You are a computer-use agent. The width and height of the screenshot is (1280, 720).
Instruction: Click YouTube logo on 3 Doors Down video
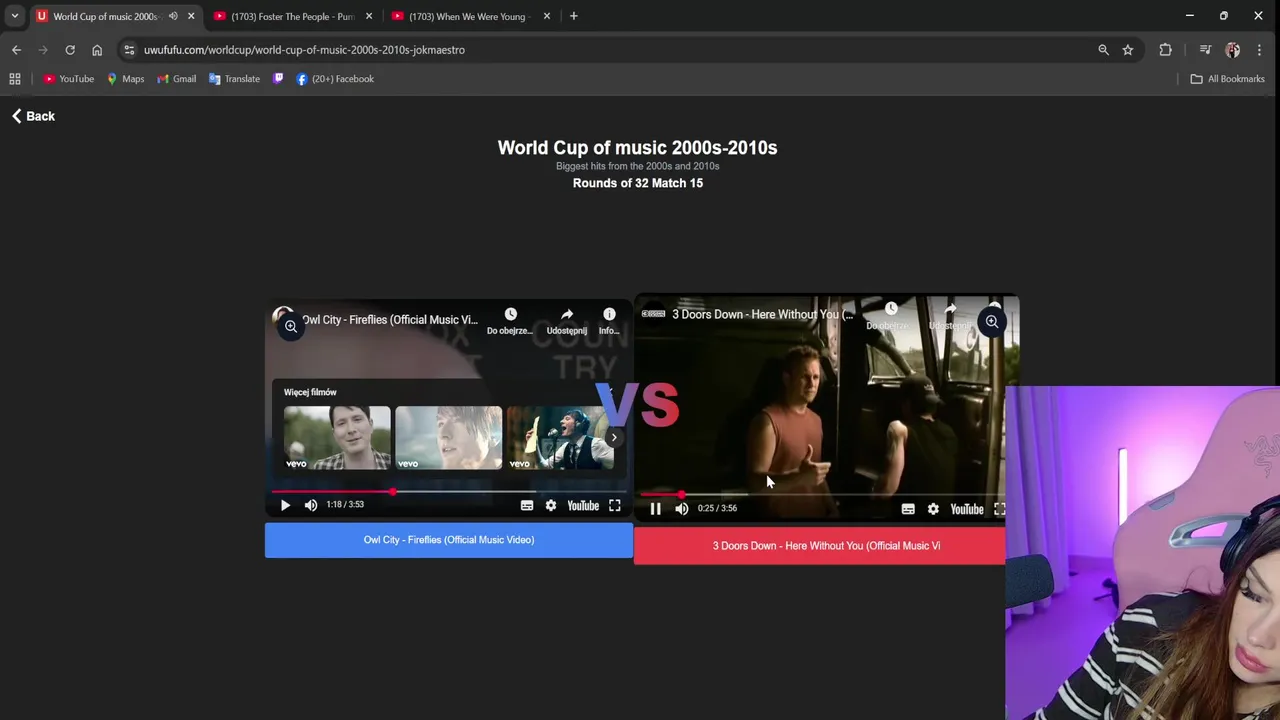click(967, 510)
